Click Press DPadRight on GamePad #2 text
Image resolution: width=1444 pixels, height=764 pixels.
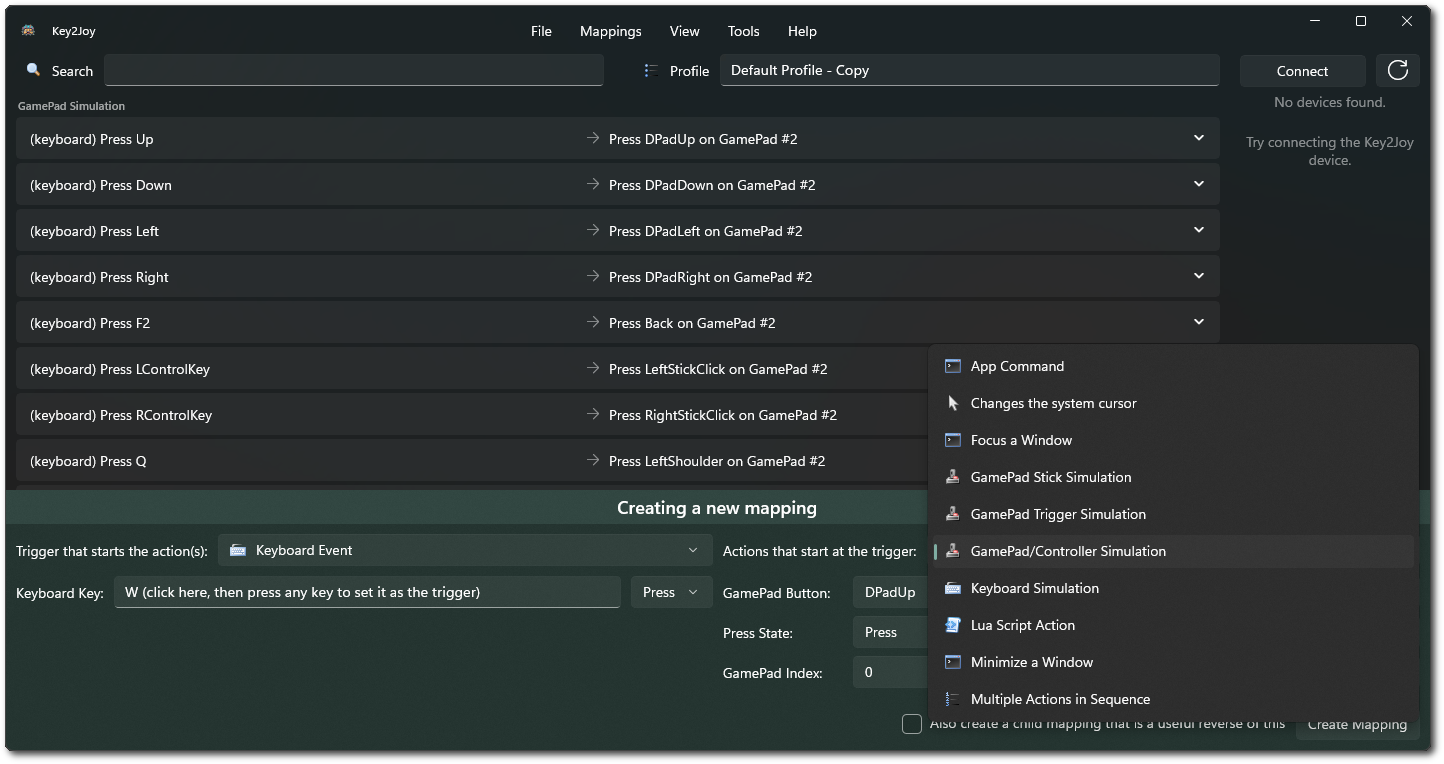click(x=710, y=277)
